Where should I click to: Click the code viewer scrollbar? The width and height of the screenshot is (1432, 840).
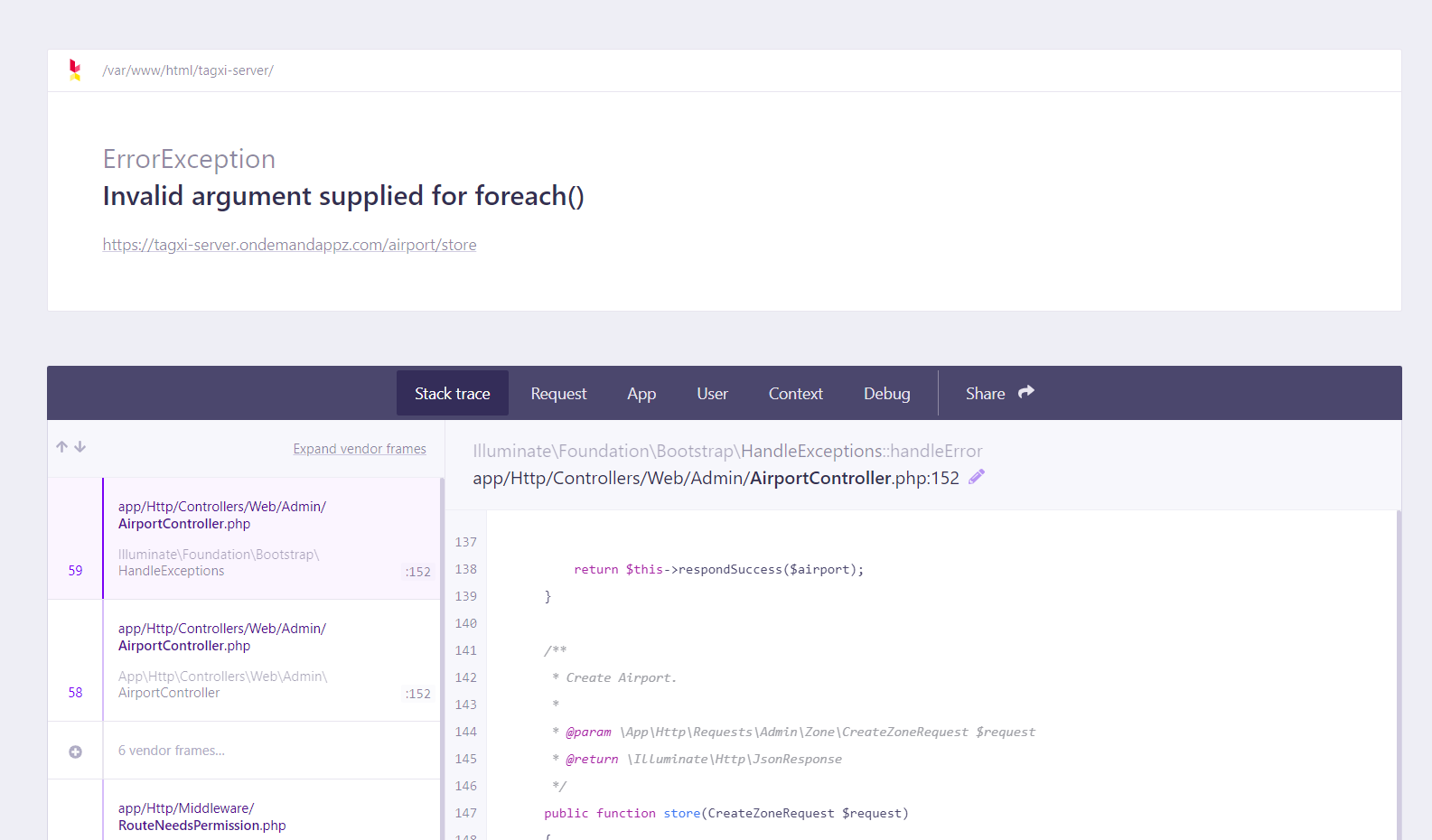(x=1399, y=676)
